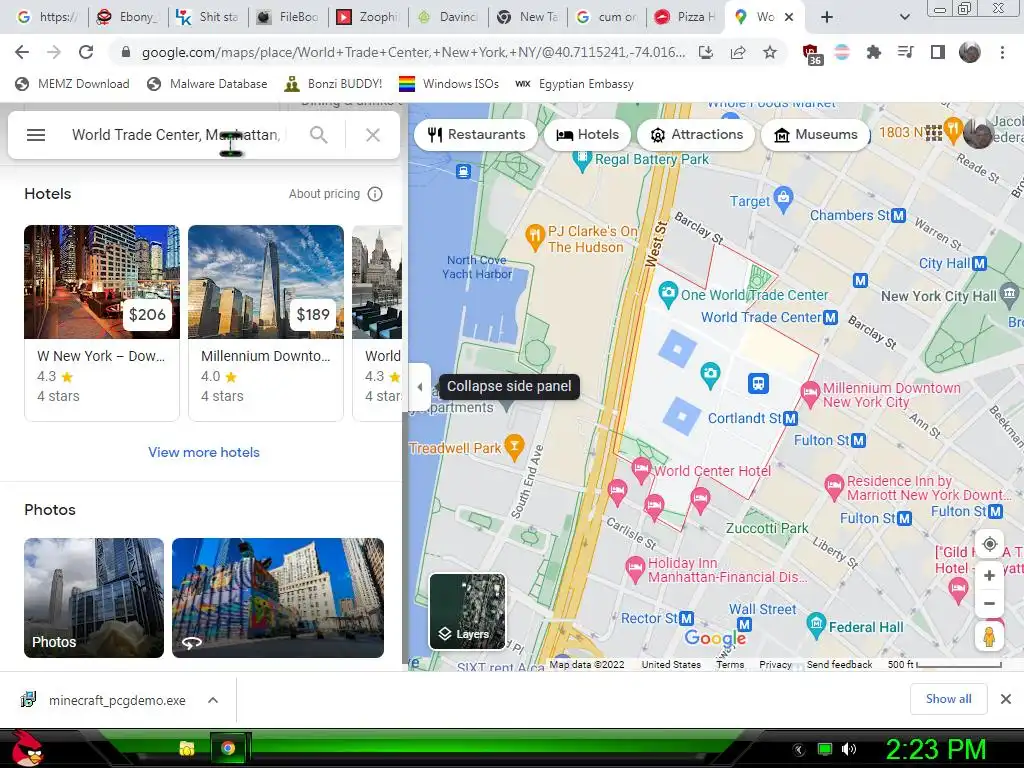Filter map by Restaurants
Image resolution: width=1024 pixels, height=768 pixels.
point(476,135)
